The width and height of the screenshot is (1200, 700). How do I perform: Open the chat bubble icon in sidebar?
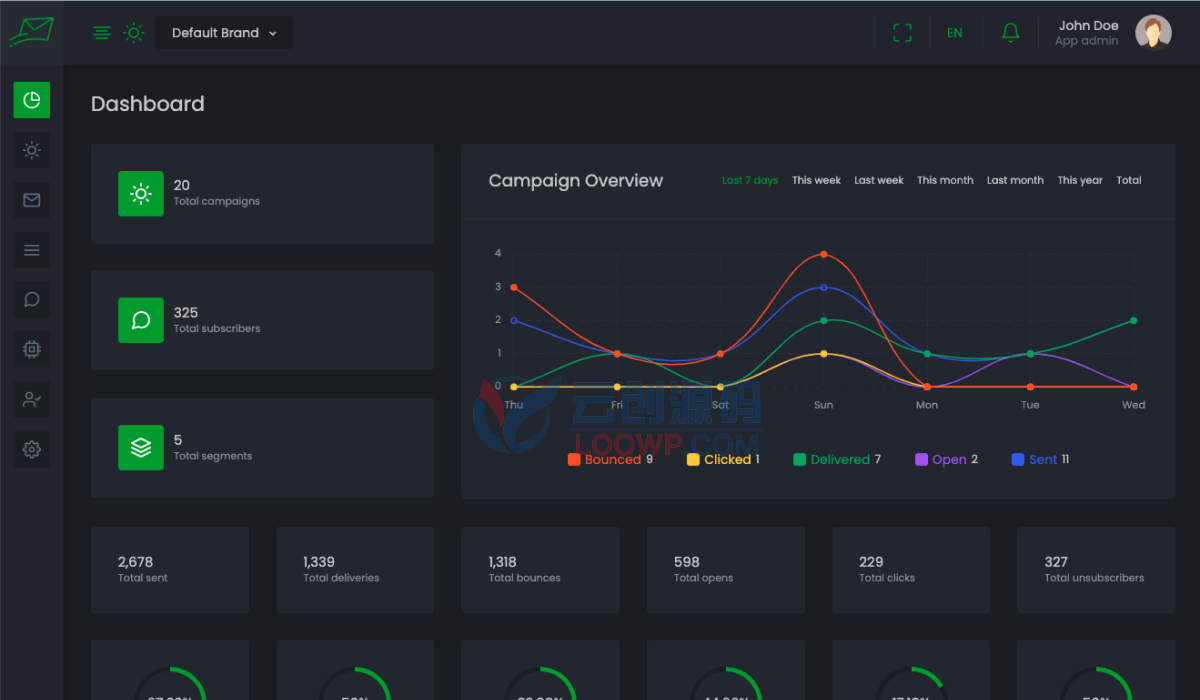[x=31, y=299]
